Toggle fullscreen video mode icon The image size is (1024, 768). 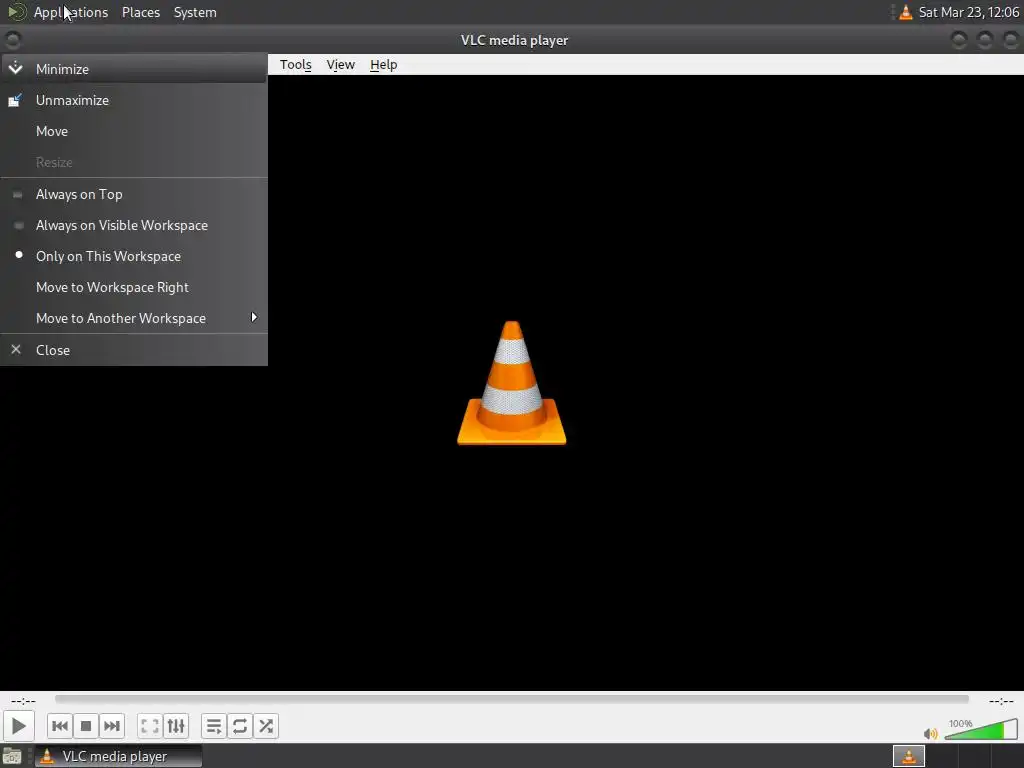tap(150, 726)
